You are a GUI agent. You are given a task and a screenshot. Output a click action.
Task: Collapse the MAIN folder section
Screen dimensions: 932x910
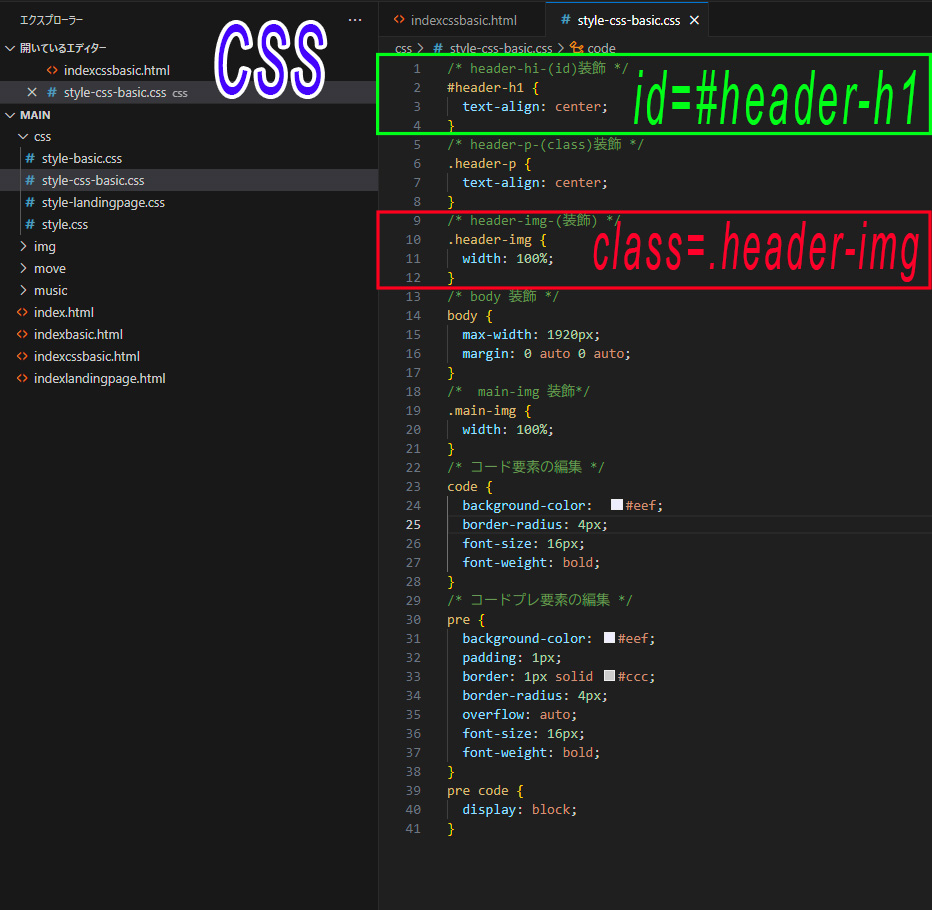[10, 115]
